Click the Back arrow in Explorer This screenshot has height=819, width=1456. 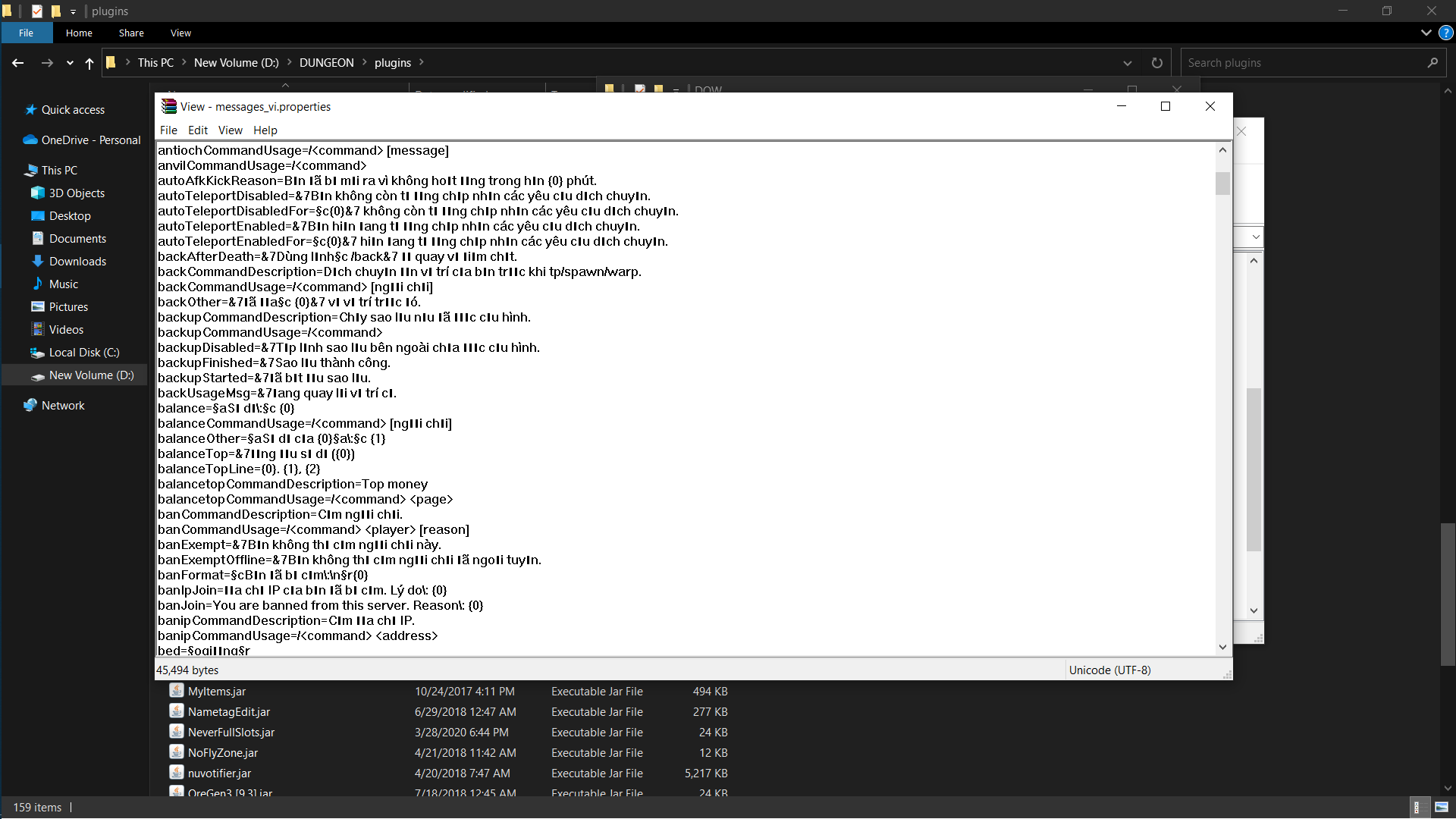tap(18, 63)
